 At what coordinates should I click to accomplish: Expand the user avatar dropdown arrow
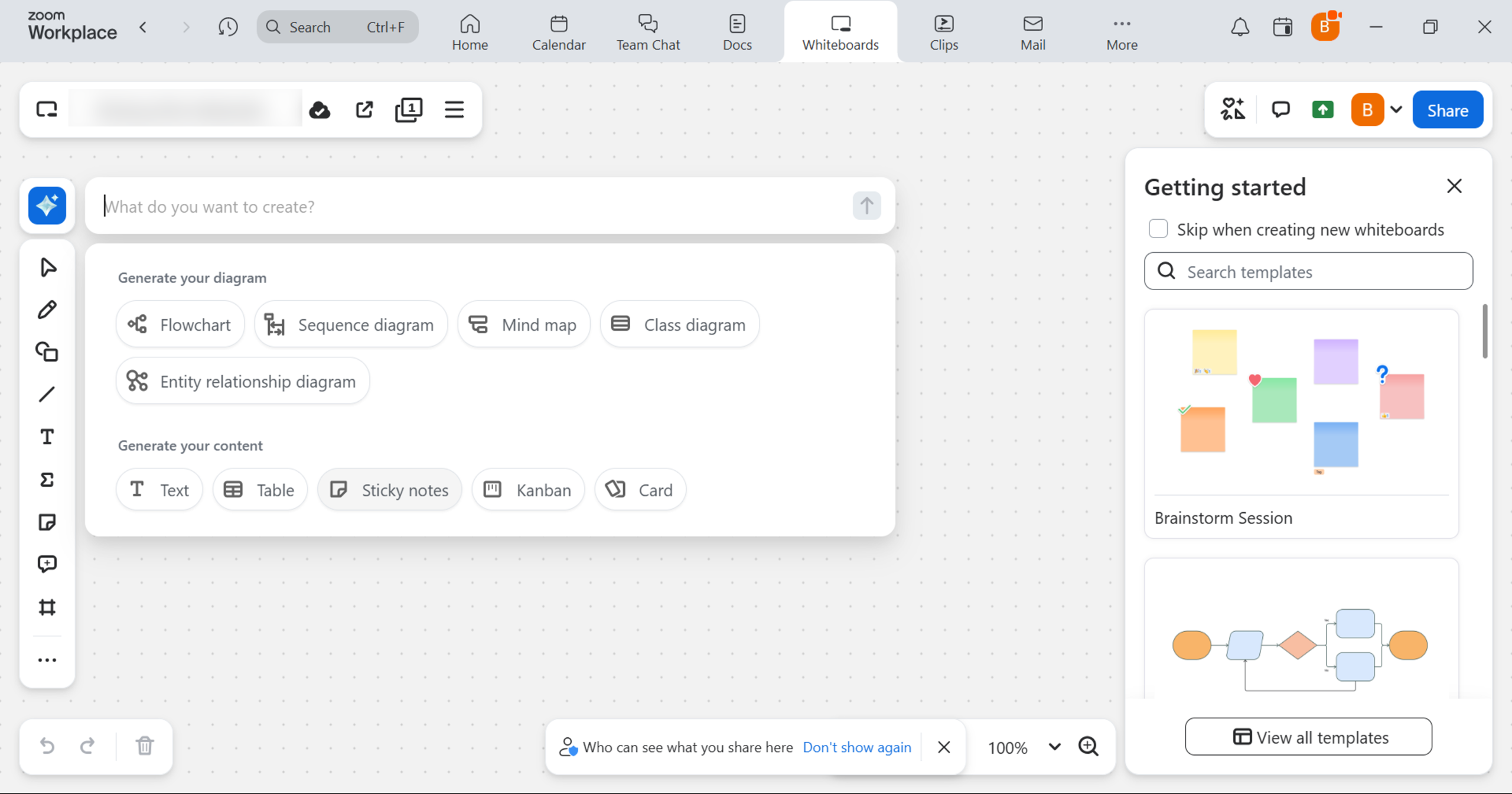click(x=1396, y=110)
